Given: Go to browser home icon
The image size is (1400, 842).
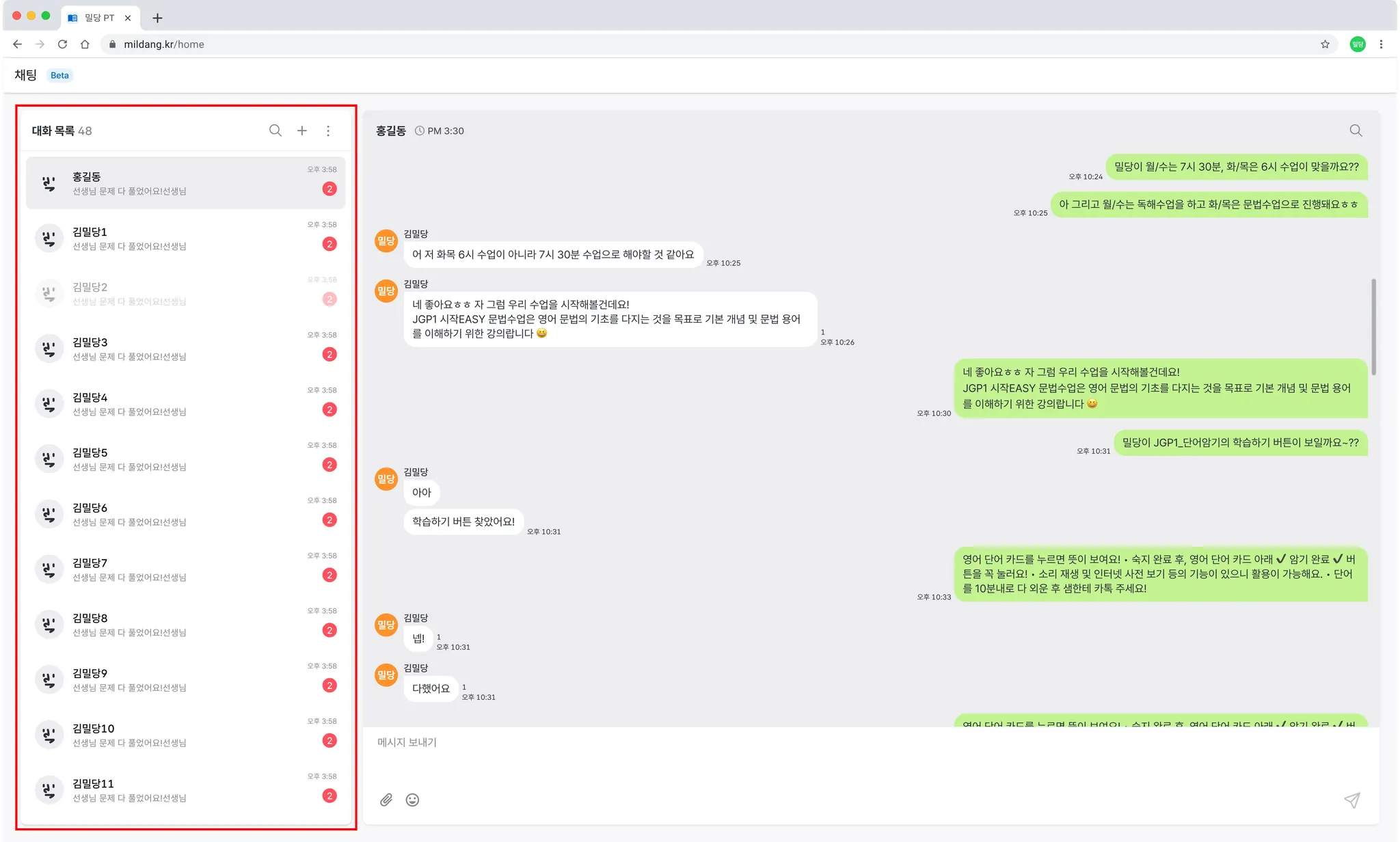Looking at the screenshot, I should pyautogui.click(x=85, y=44).
